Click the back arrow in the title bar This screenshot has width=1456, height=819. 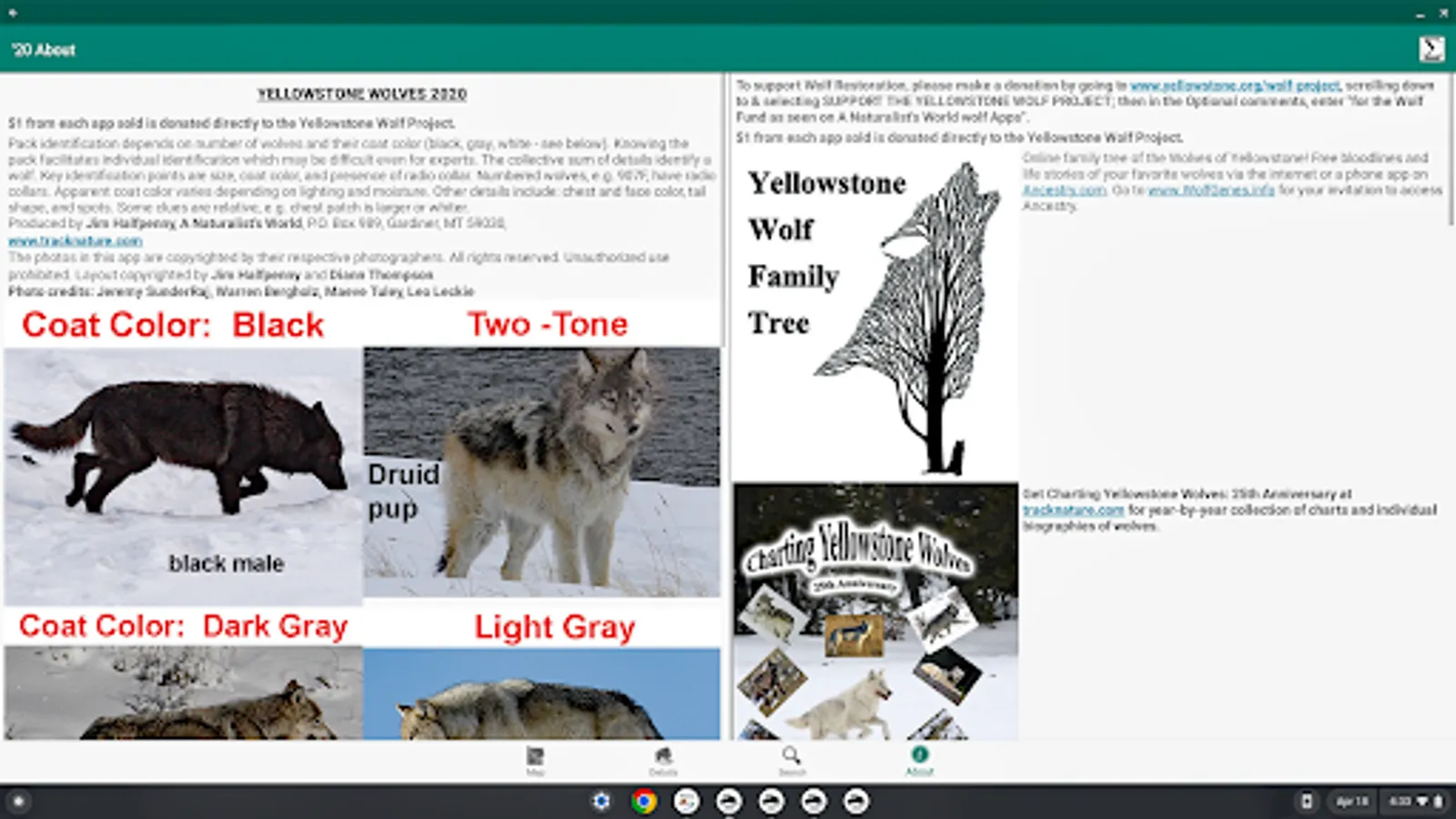(x=13, y=13)
